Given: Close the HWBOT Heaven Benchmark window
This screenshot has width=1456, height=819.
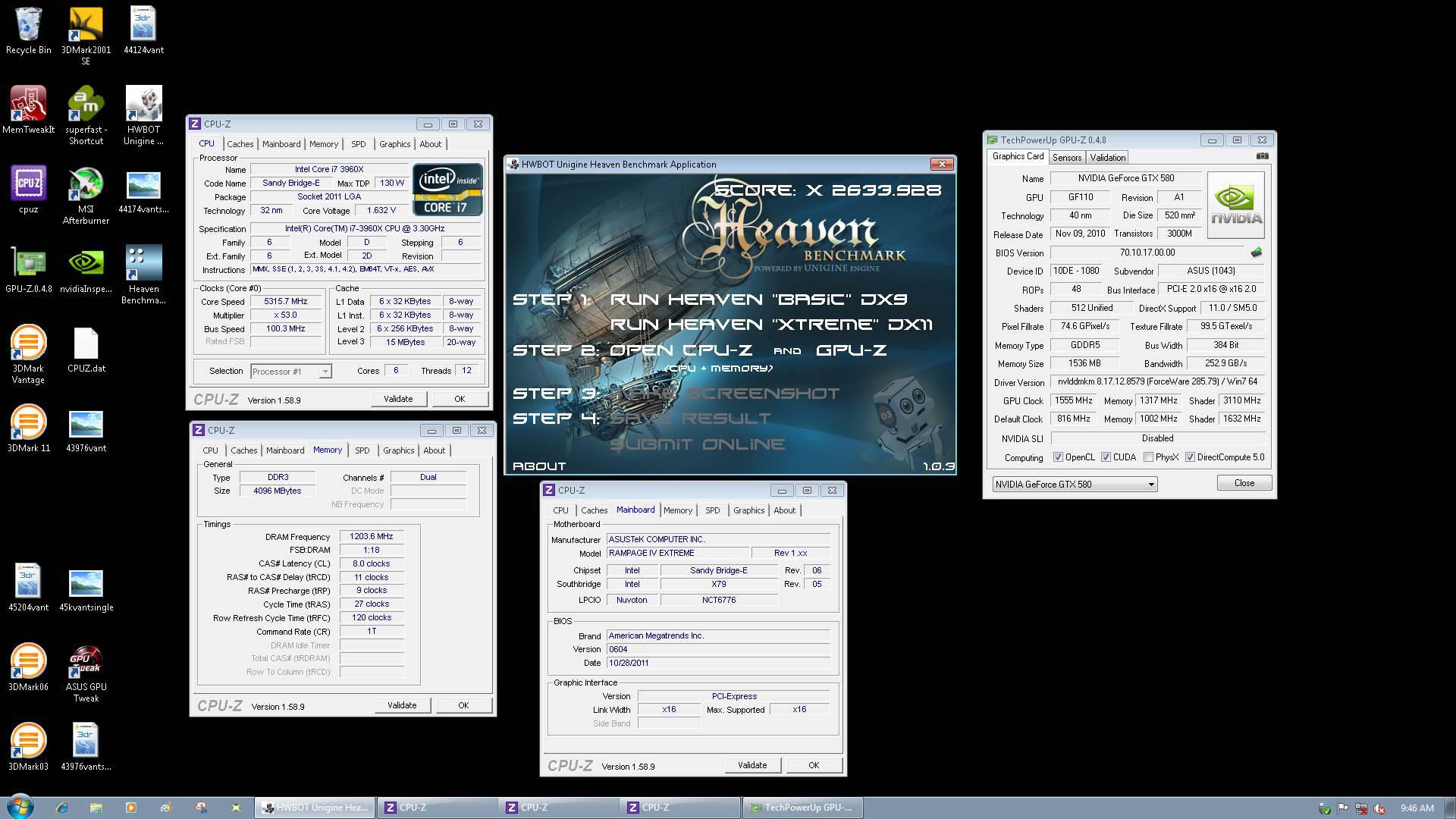Looking at the screenshot, I should [x=941, y=164].
